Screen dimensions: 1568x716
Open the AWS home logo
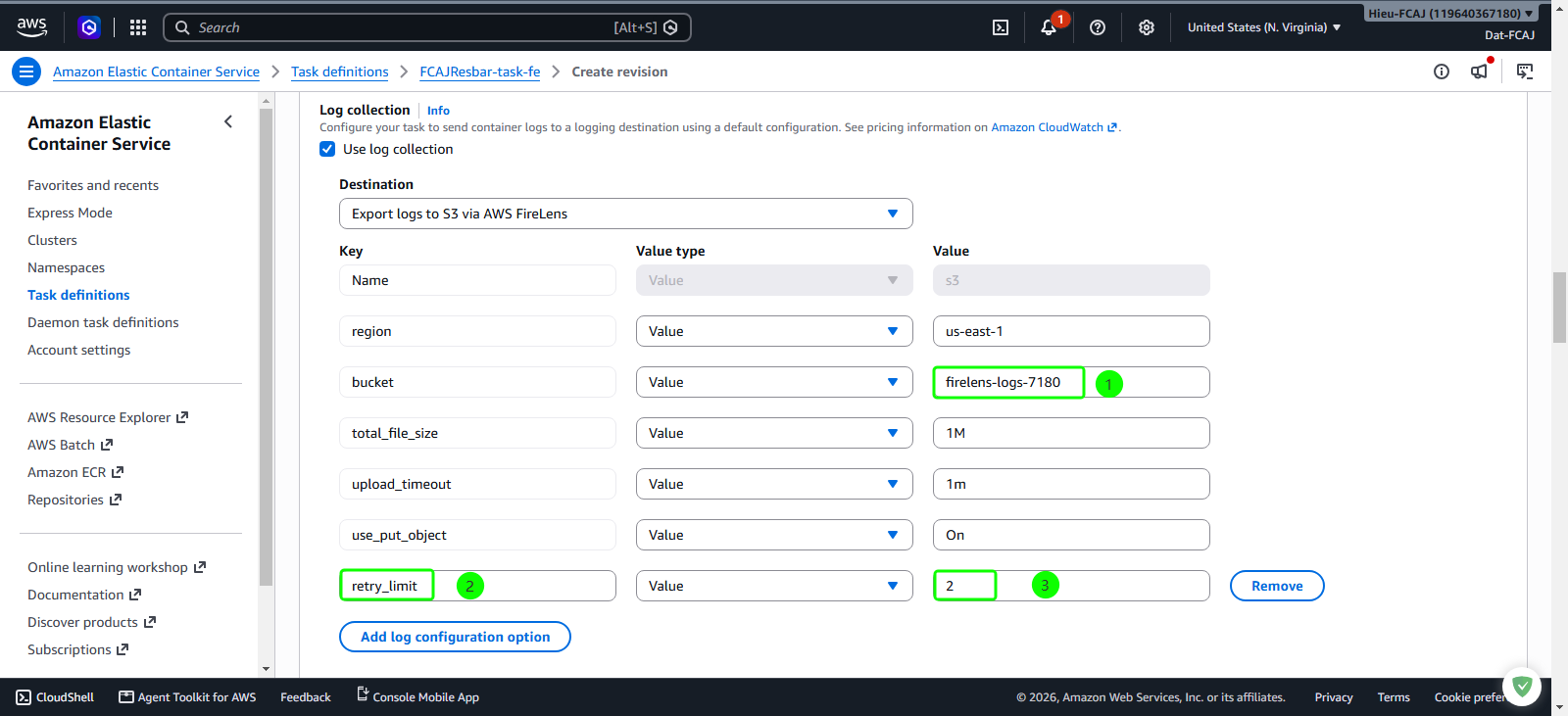(31, 27)
